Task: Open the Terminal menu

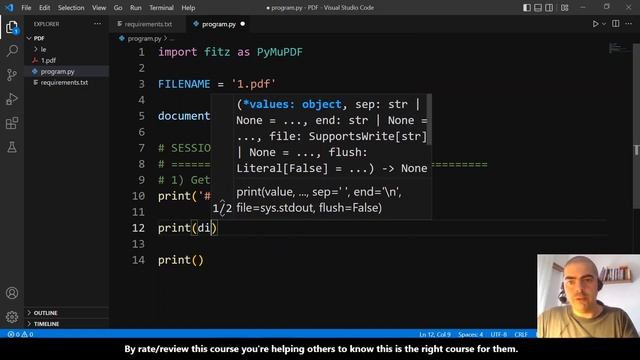Action: [161, 8]
